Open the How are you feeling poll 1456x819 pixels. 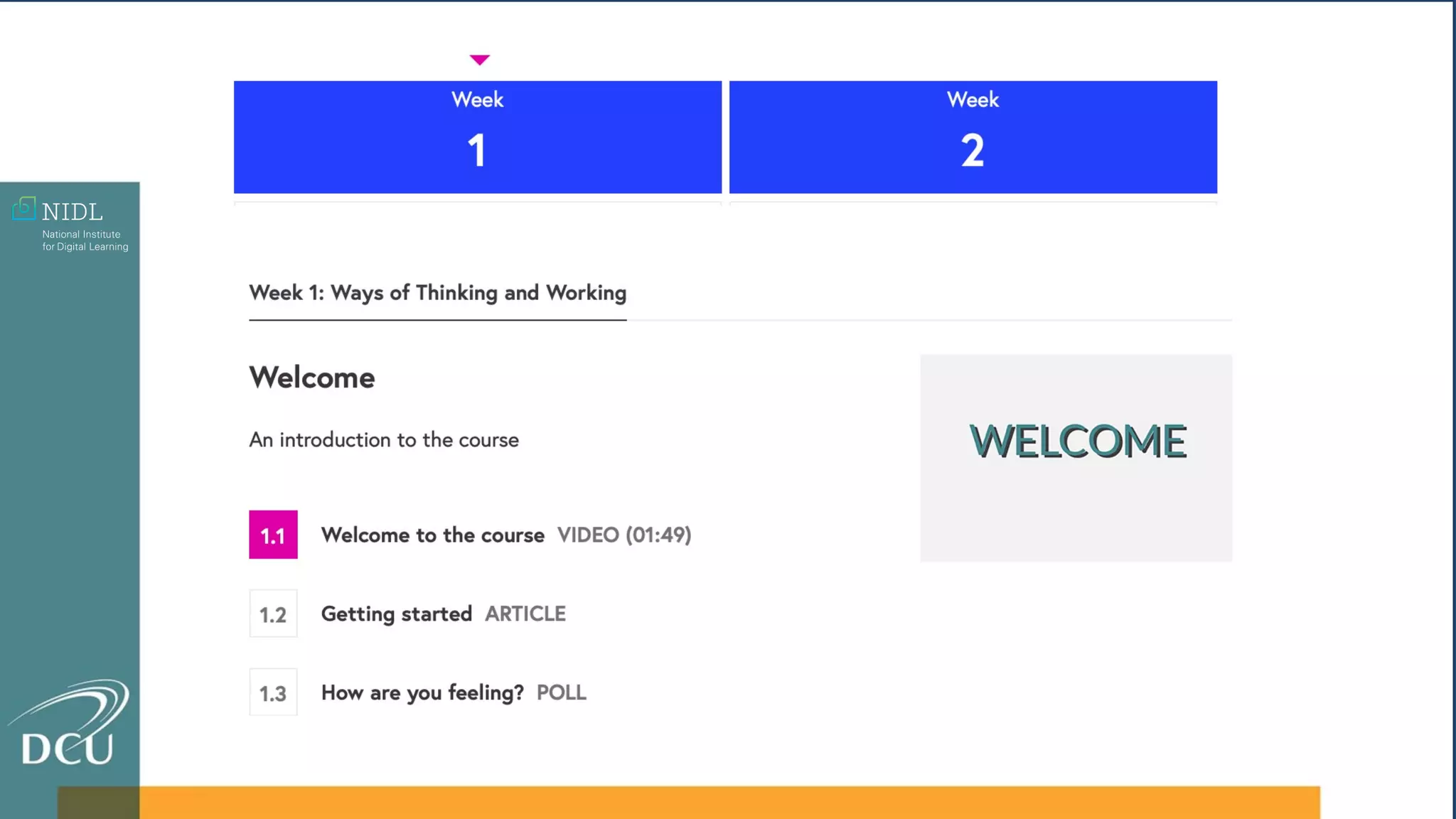click(422, 692)
